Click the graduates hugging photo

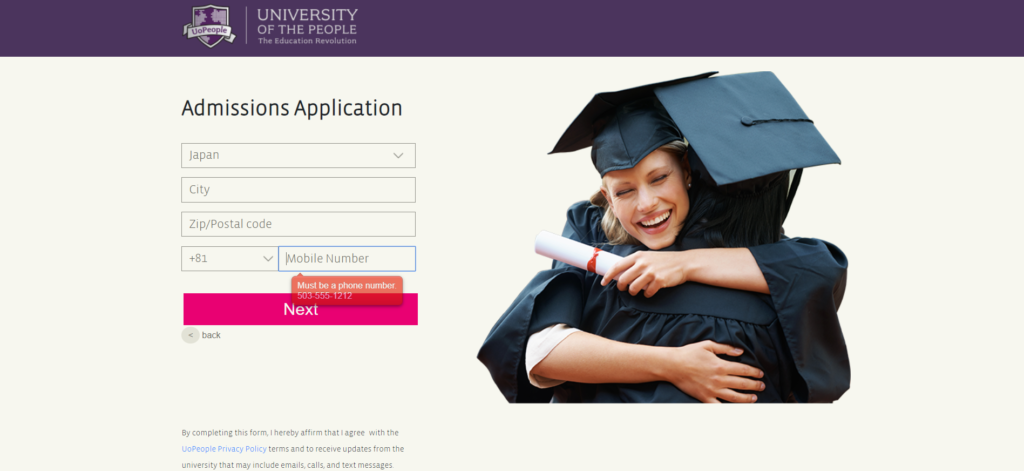point(664,236)
